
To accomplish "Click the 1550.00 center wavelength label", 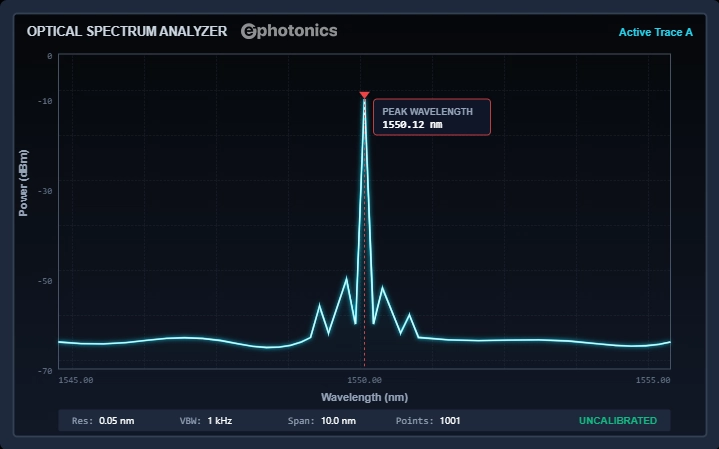I will [364, 380].
